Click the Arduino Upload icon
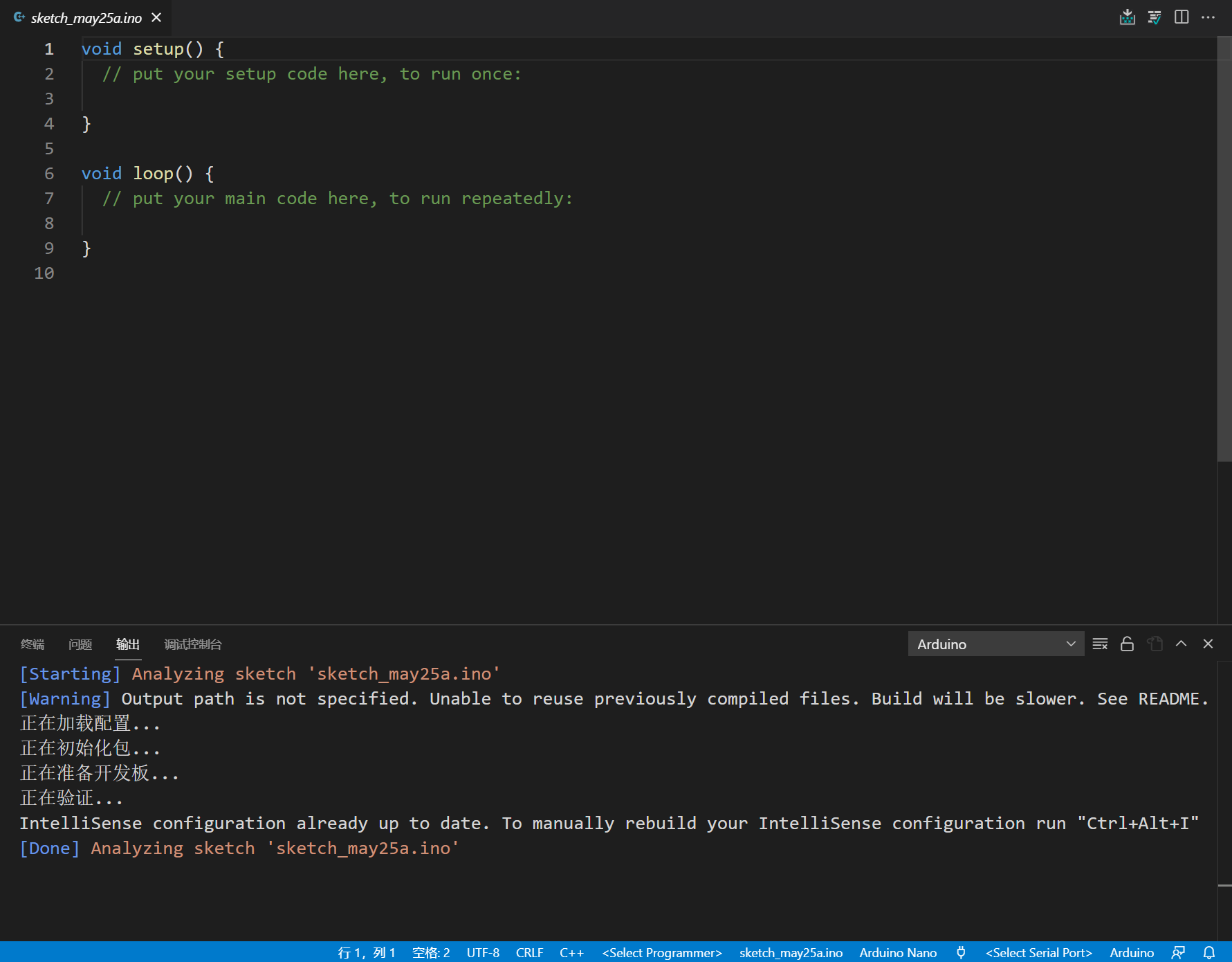This screenshot has width=1232, height=962. coord(1128,17)
